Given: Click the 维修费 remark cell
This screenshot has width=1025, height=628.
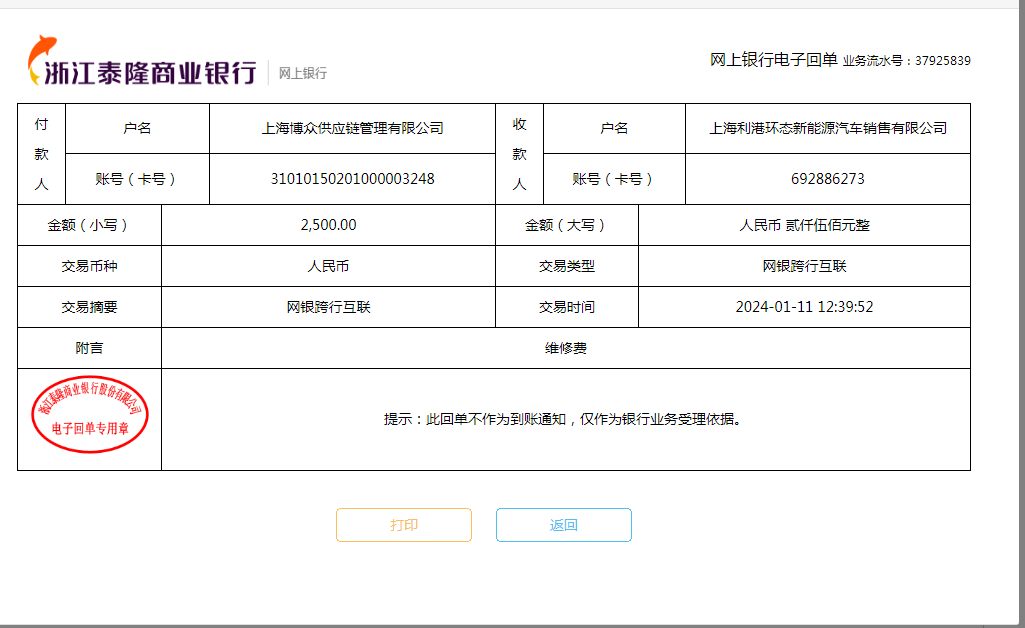Looking at the screenshot, I should coord(565,348).
